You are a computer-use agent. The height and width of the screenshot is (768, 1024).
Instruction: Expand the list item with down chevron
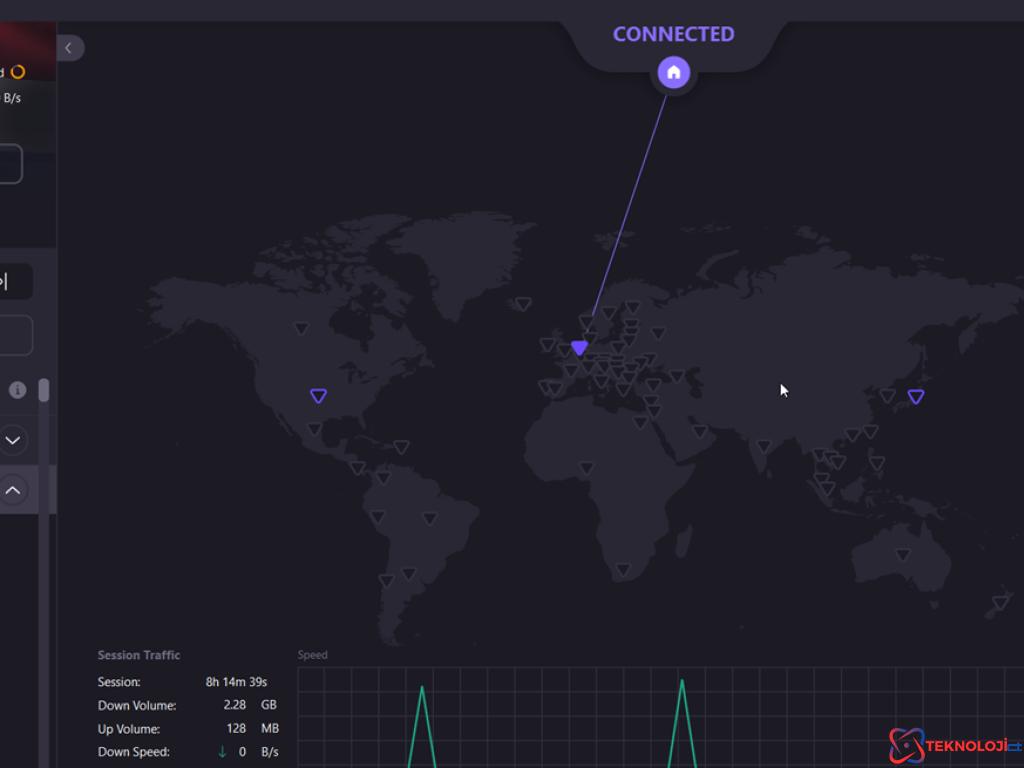[x=13, y=440]
